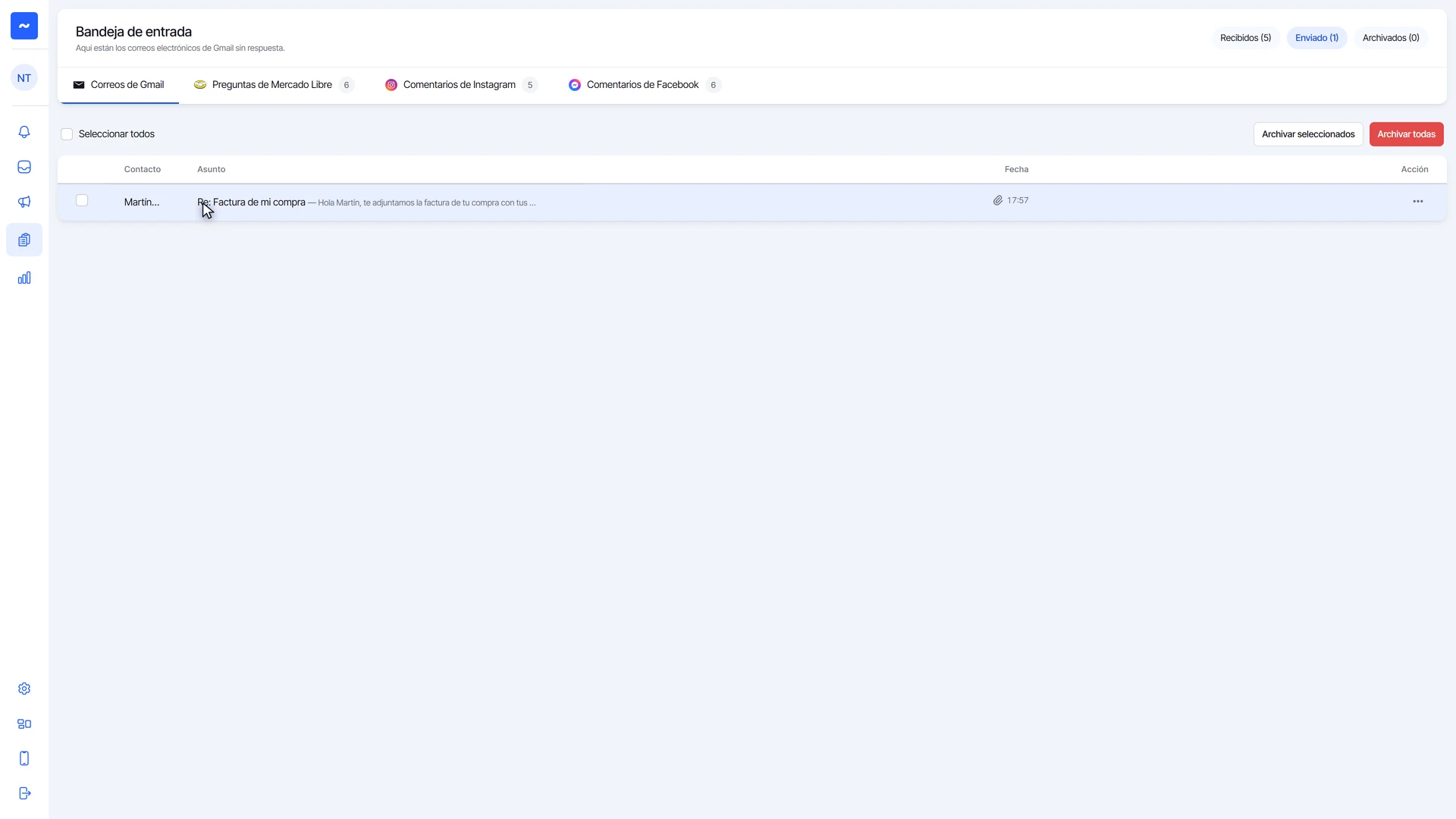Click the Mercado Libre count badge 6
Screen dimensions: 1456x819
tap(347, 85)
